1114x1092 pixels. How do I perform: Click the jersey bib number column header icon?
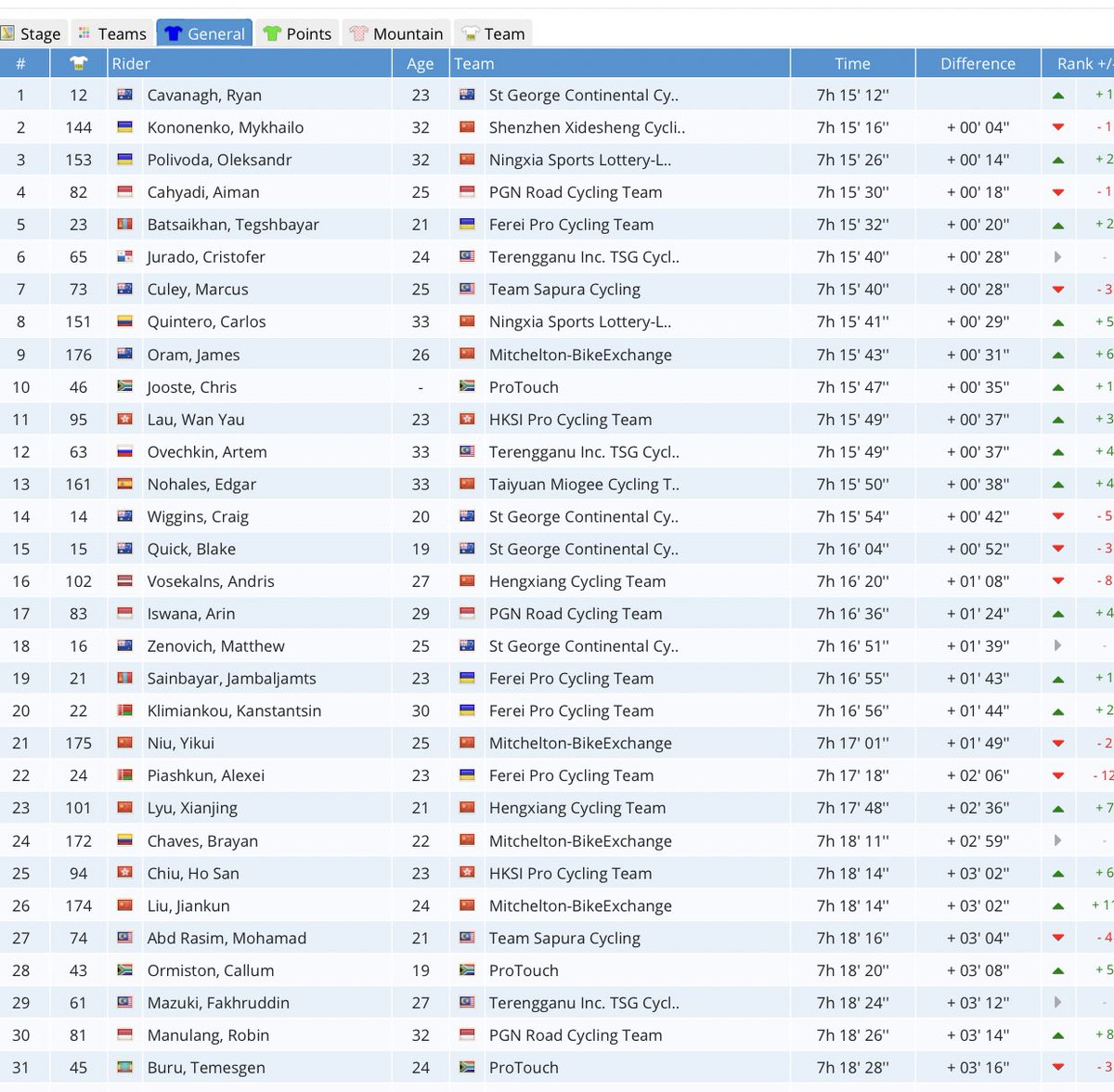coord(78,63)
